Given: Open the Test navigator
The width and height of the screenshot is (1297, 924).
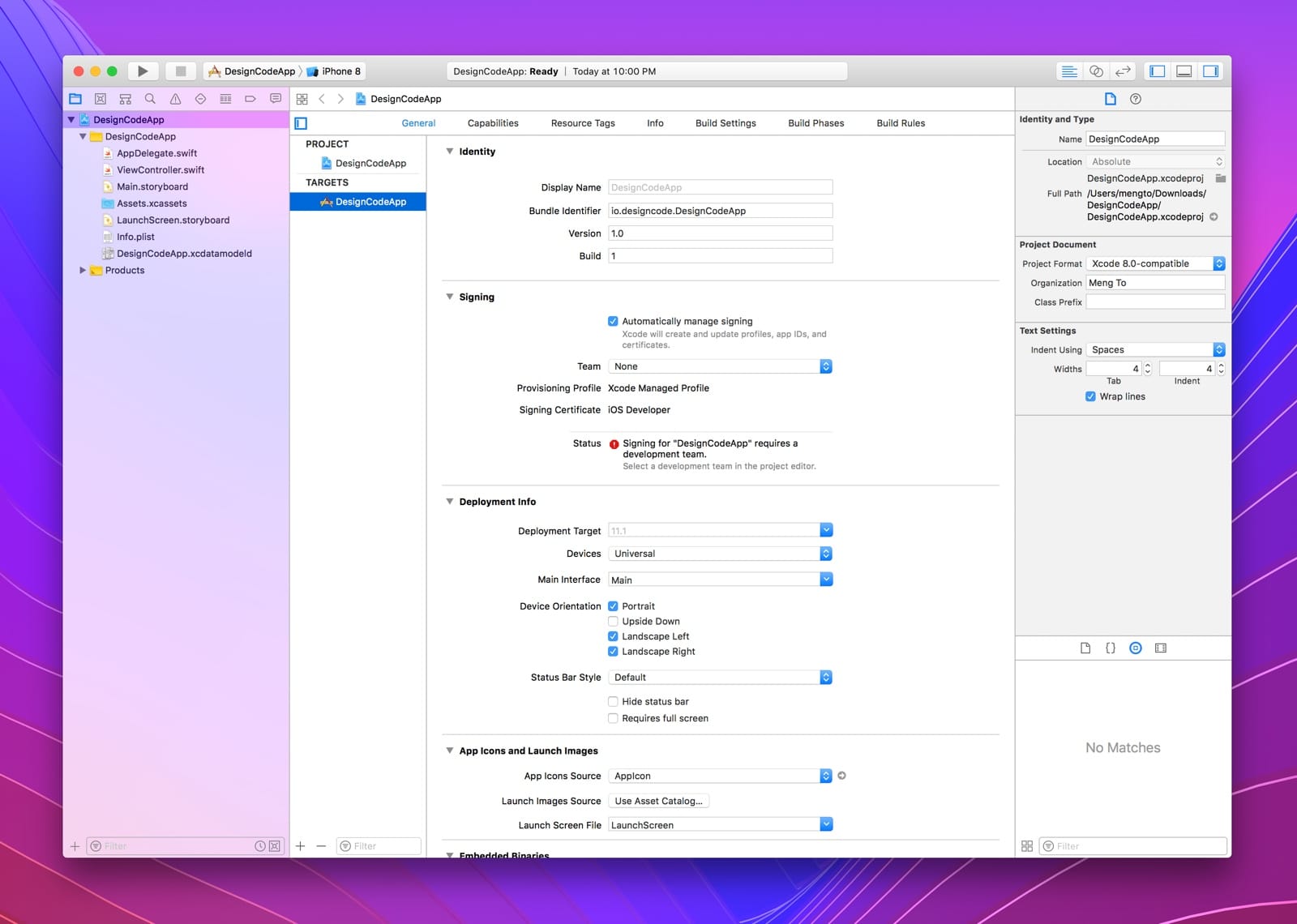Looking at the screenshot, I should tap(200, 99).
